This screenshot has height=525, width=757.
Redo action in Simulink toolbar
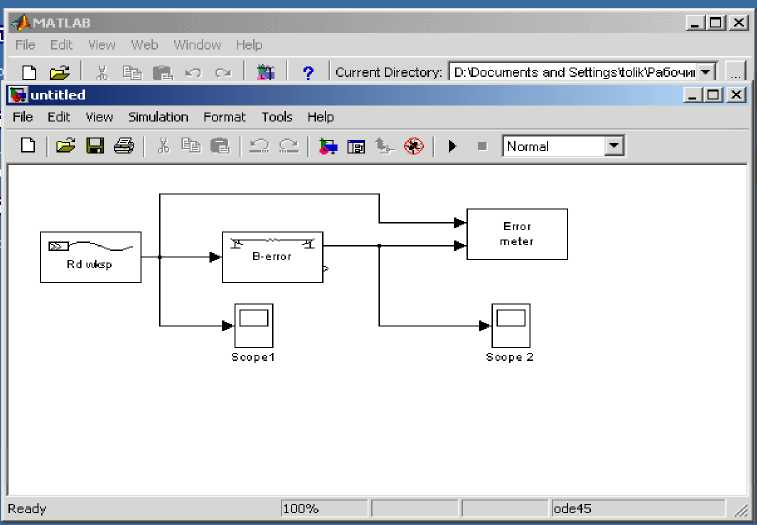[x=289, y=145]
